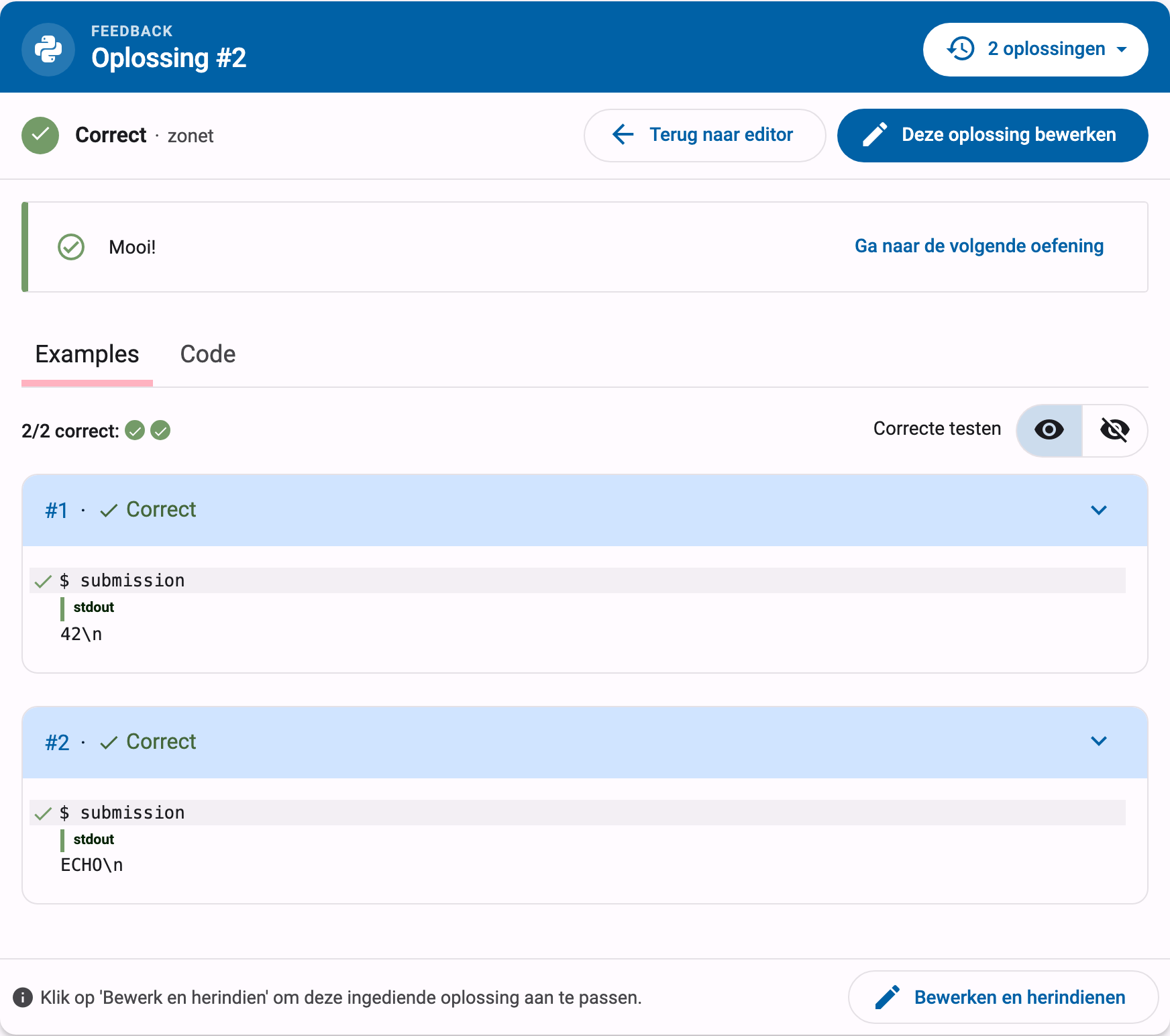
Task: Click the second green check after 2/2 correct
Action: [x=160, y=430]
